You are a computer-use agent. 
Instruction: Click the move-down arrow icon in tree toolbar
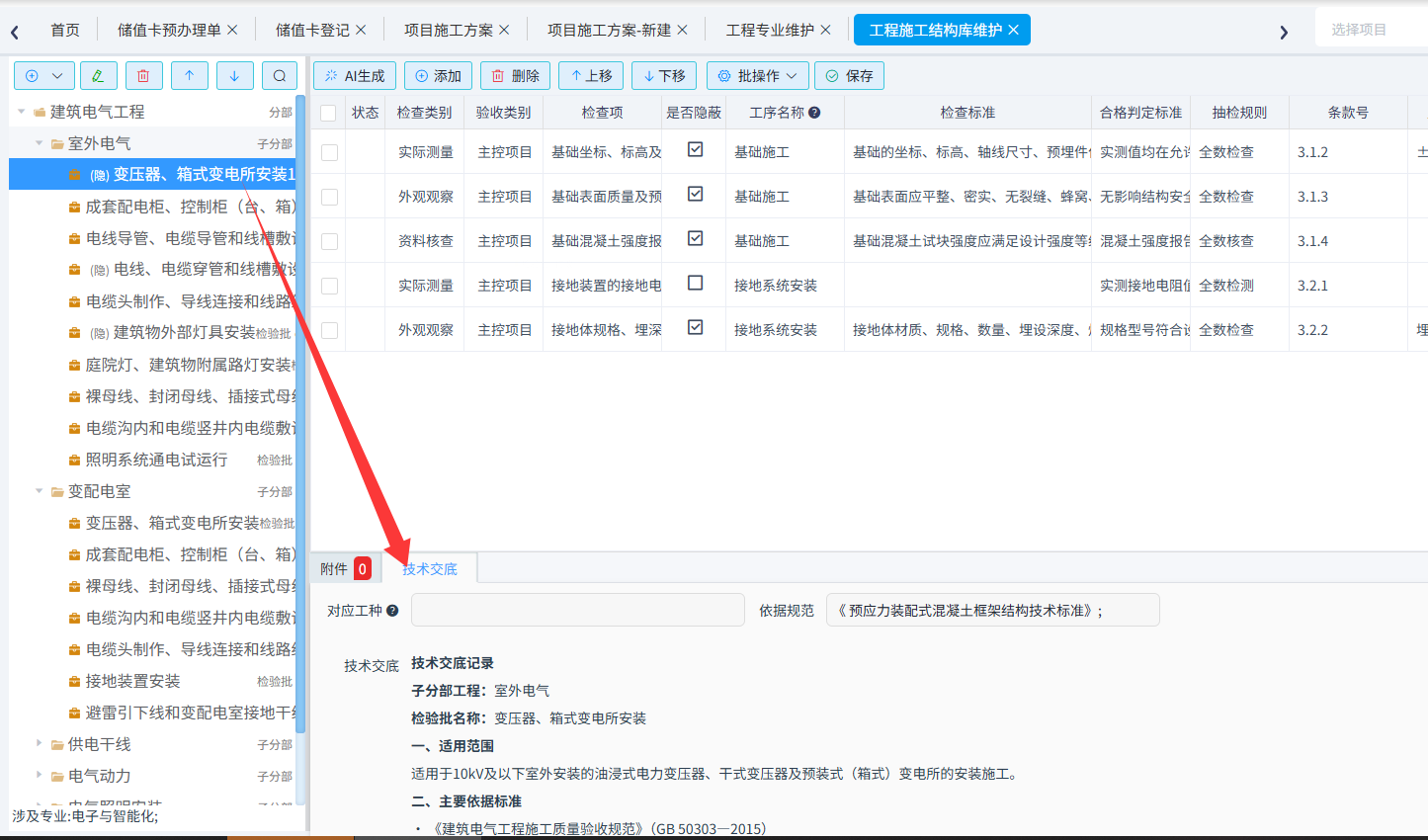pos(234,76)
